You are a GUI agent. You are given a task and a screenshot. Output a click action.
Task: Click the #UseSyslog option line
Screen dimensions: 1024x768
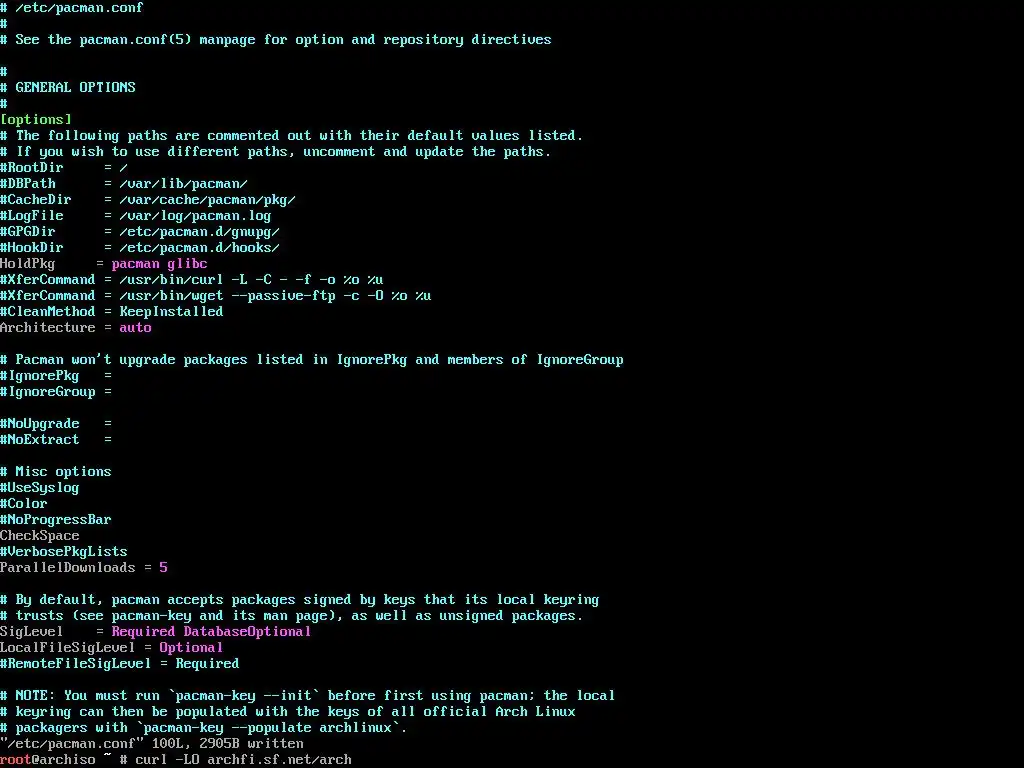click(x=40, y=488)
